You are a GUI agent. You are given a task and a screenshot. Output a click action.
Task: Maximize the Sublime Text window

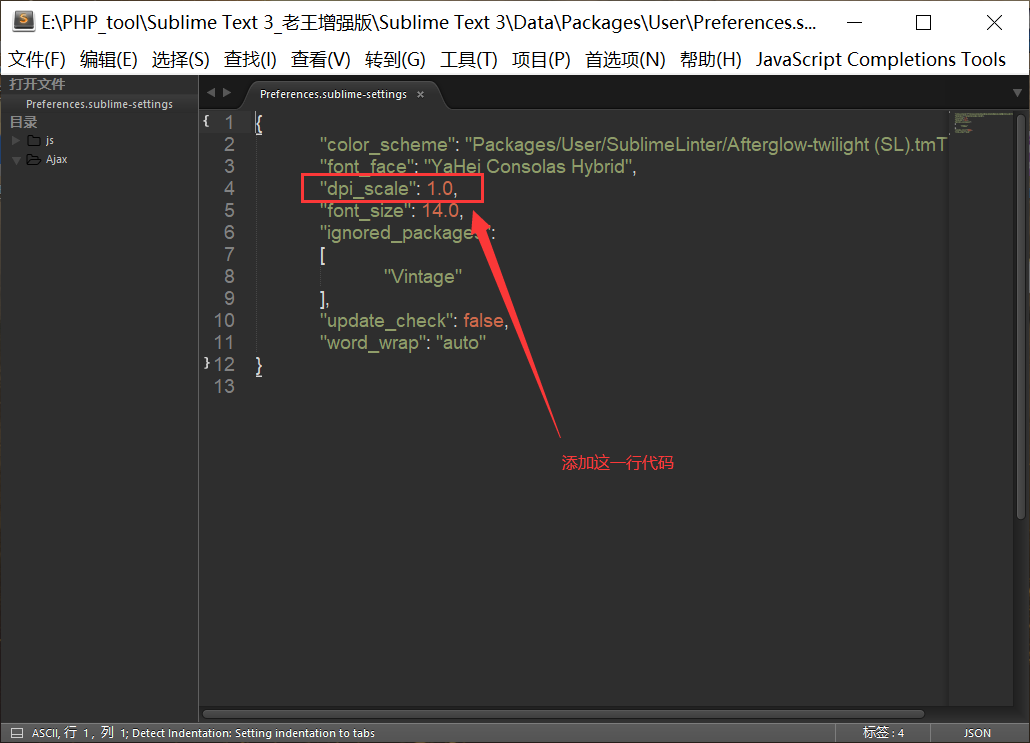[923, 22]
